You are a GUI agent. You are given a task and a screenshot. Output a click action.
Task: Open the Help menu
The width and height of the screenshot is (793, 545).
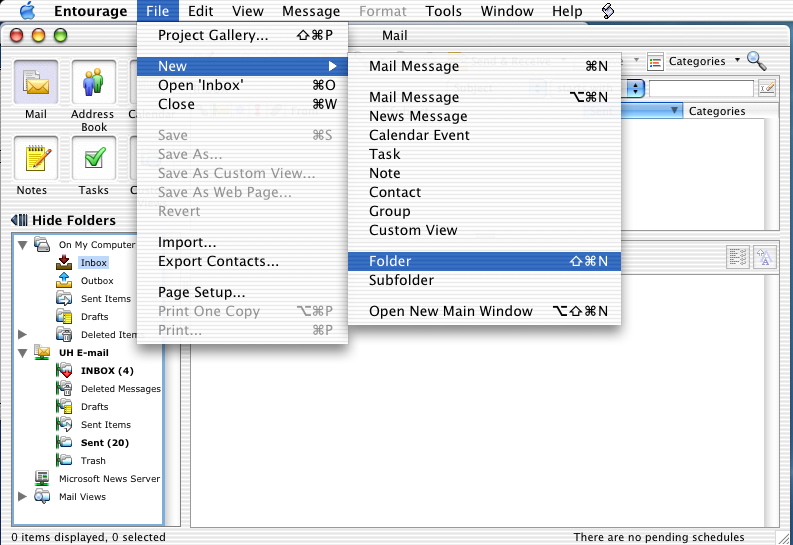[567, 11]
